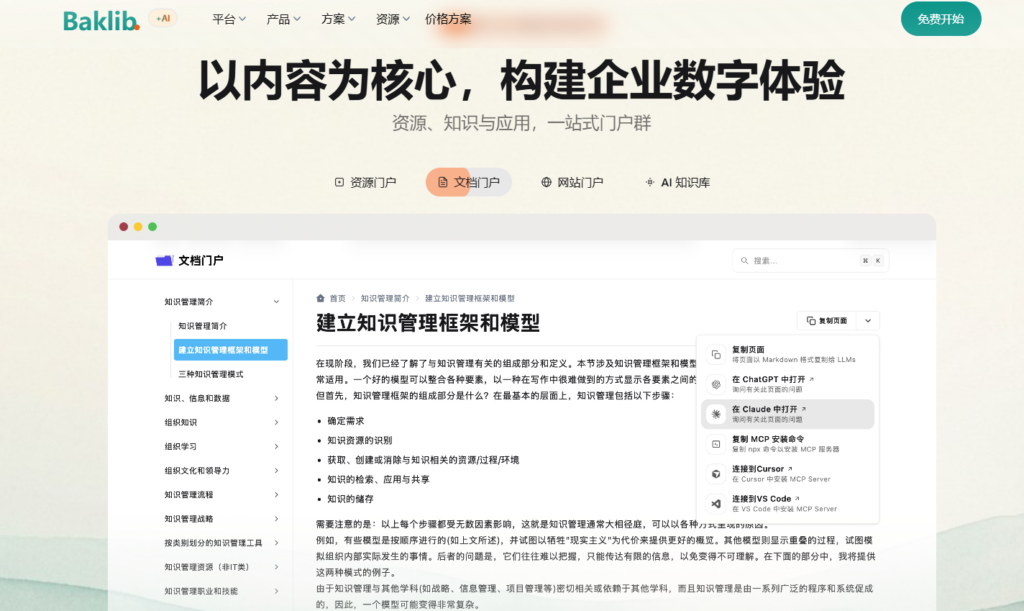Click the ChatGPT logo icon

click(716, 384)
